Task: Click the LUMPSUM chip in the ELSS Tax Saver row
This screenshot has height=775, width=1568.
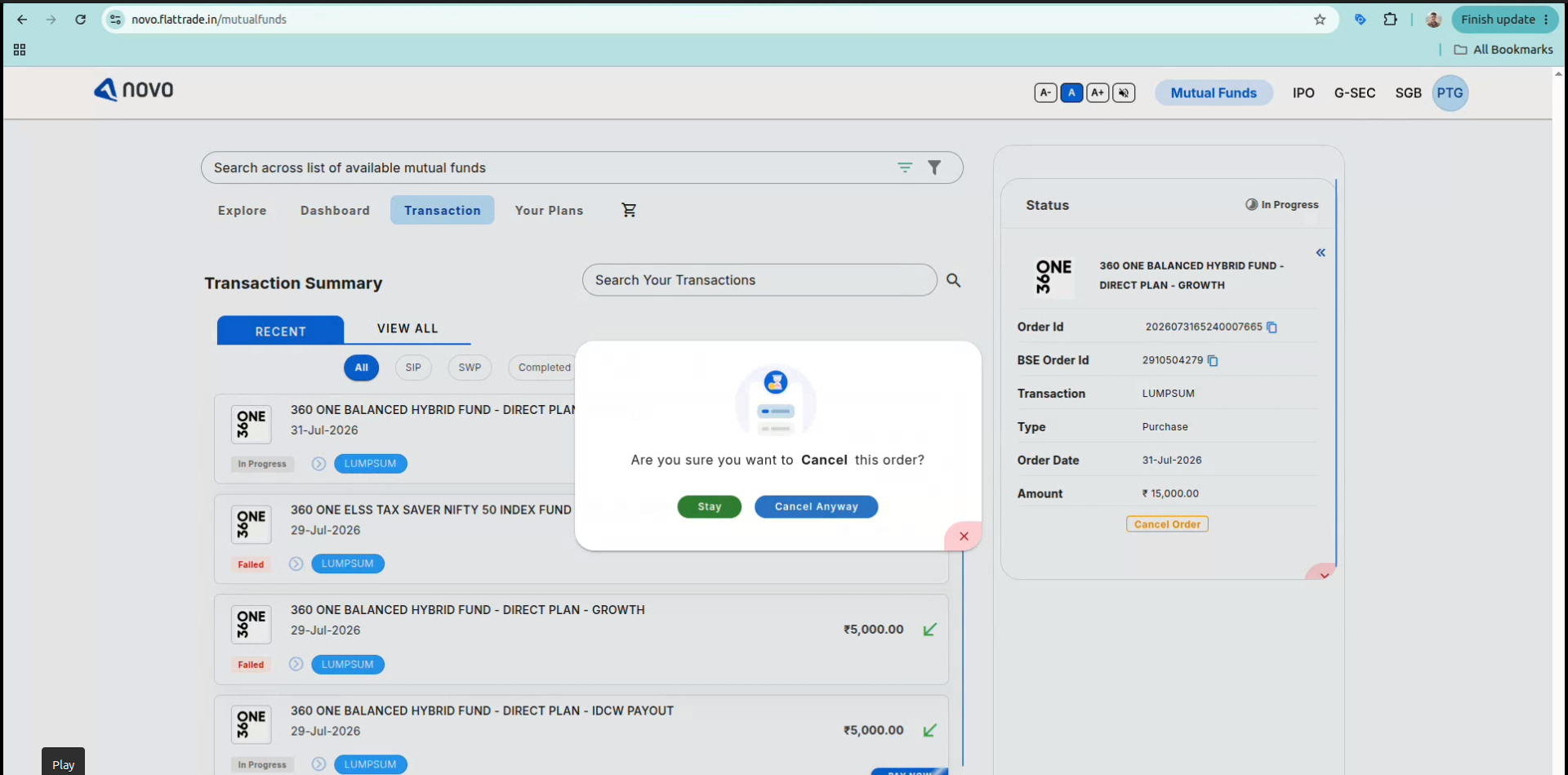Action: click(348, 563)
